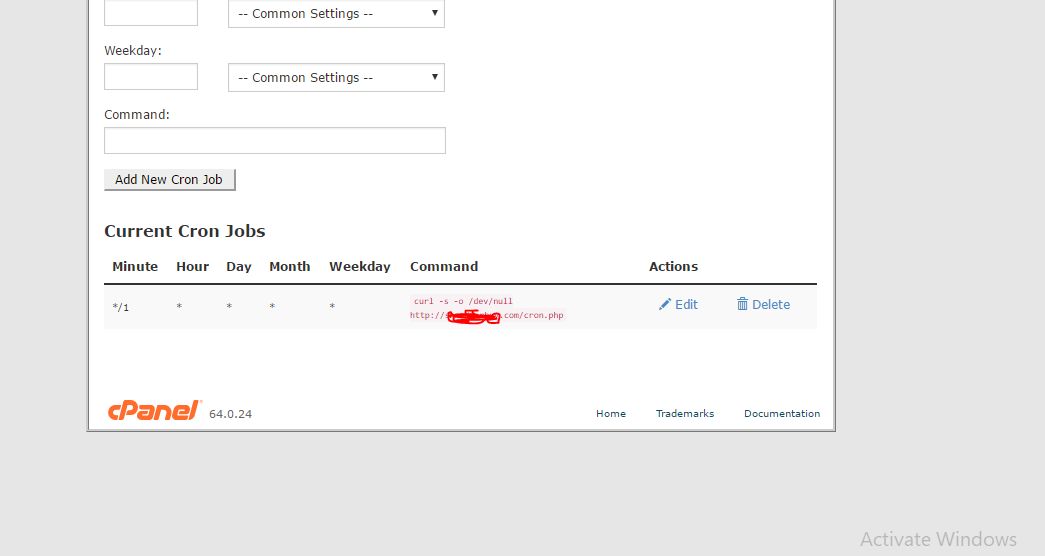
Task: Click the Hour column header
Action: coord(193,267)
